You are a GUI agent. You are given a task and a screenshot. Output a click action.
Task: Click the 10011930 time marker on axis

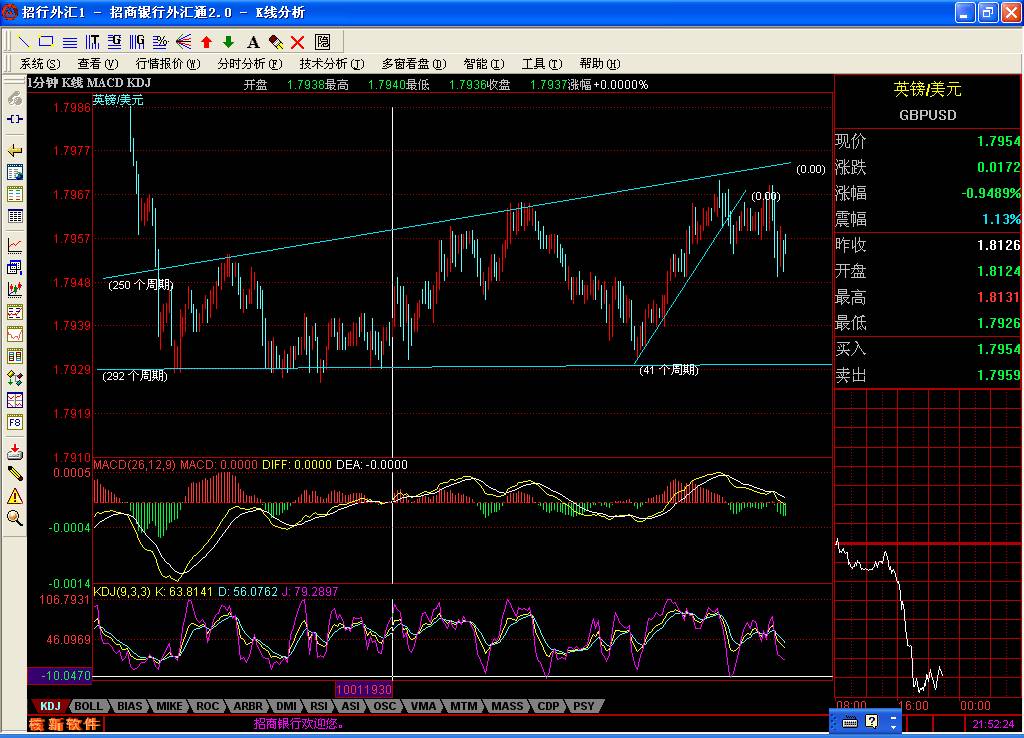363,690
